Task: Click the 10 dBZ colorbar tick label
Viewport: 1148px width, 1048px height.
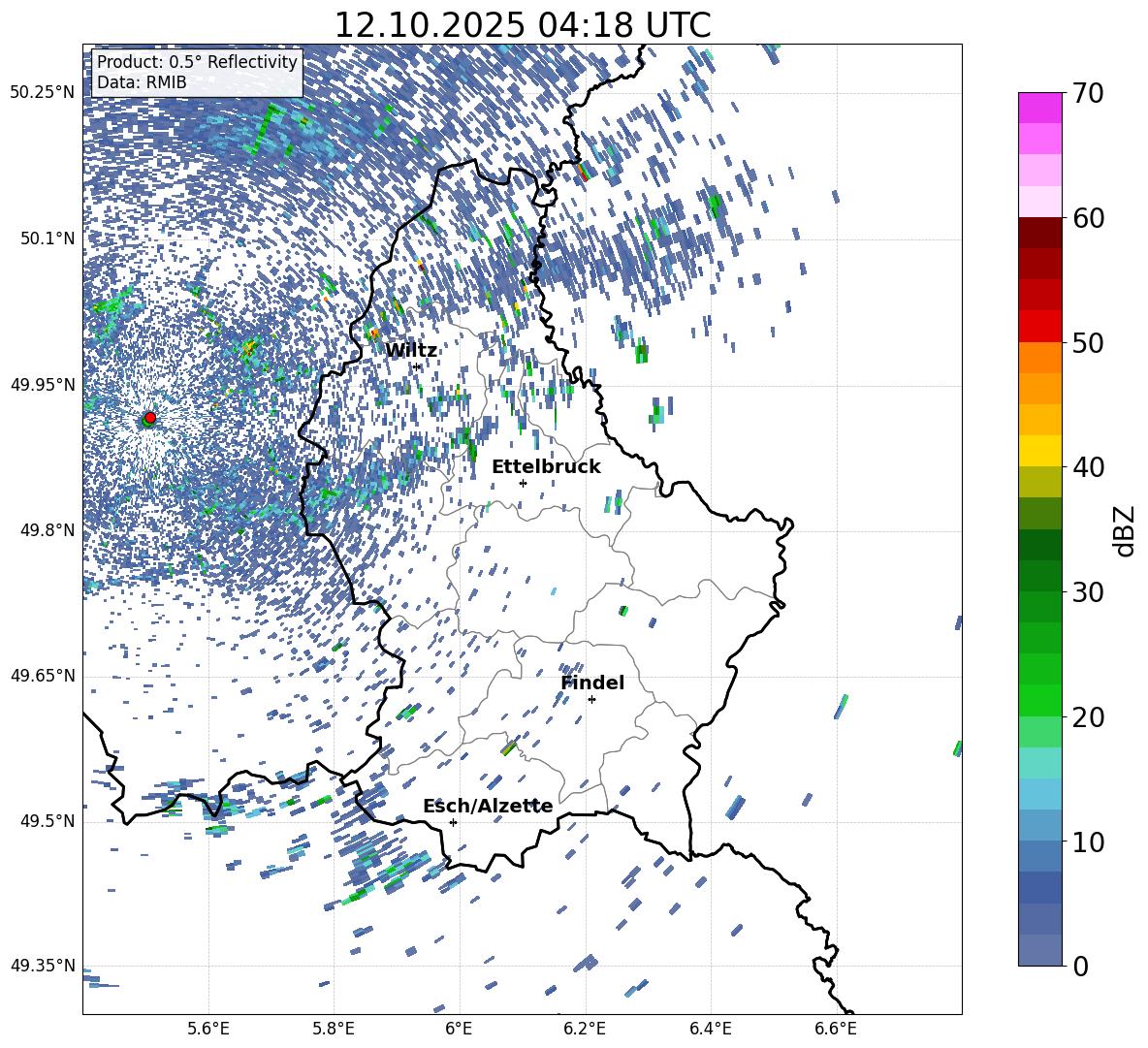Action: point(1088,842)
